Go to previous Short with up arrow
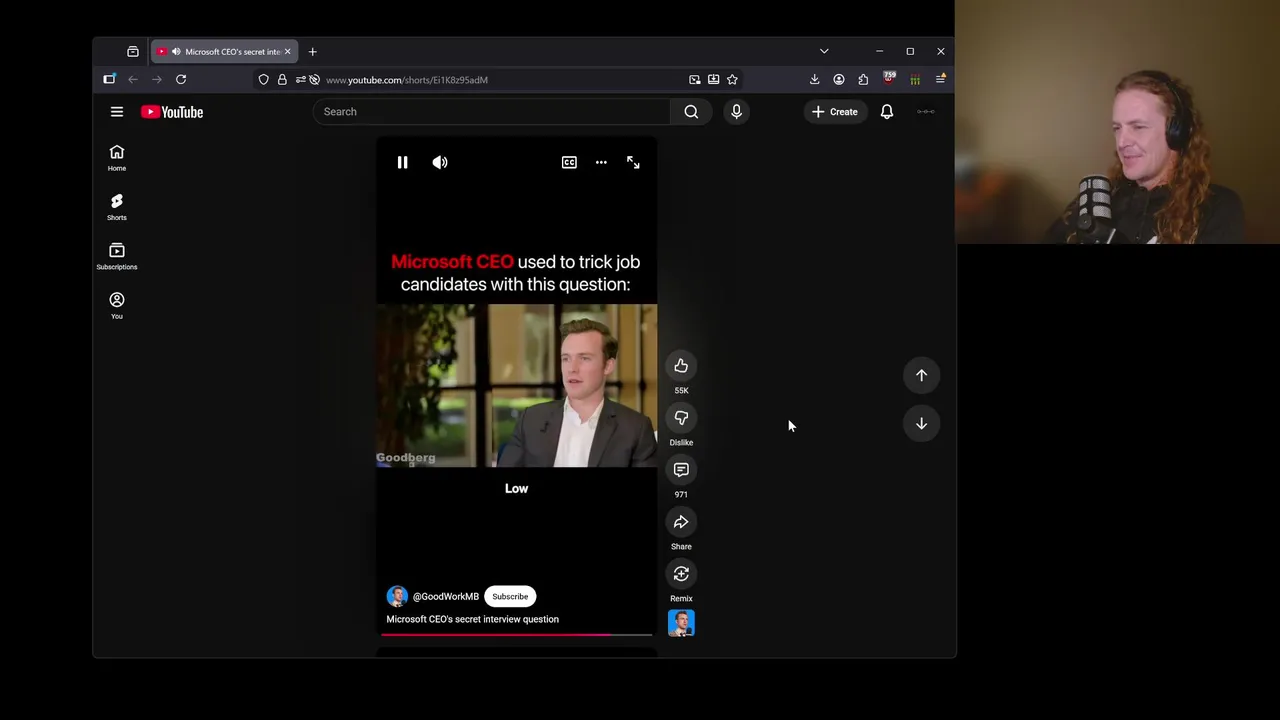Image resolution: width=1280 pixels, height=720 pixels. [x=921, y=375]
